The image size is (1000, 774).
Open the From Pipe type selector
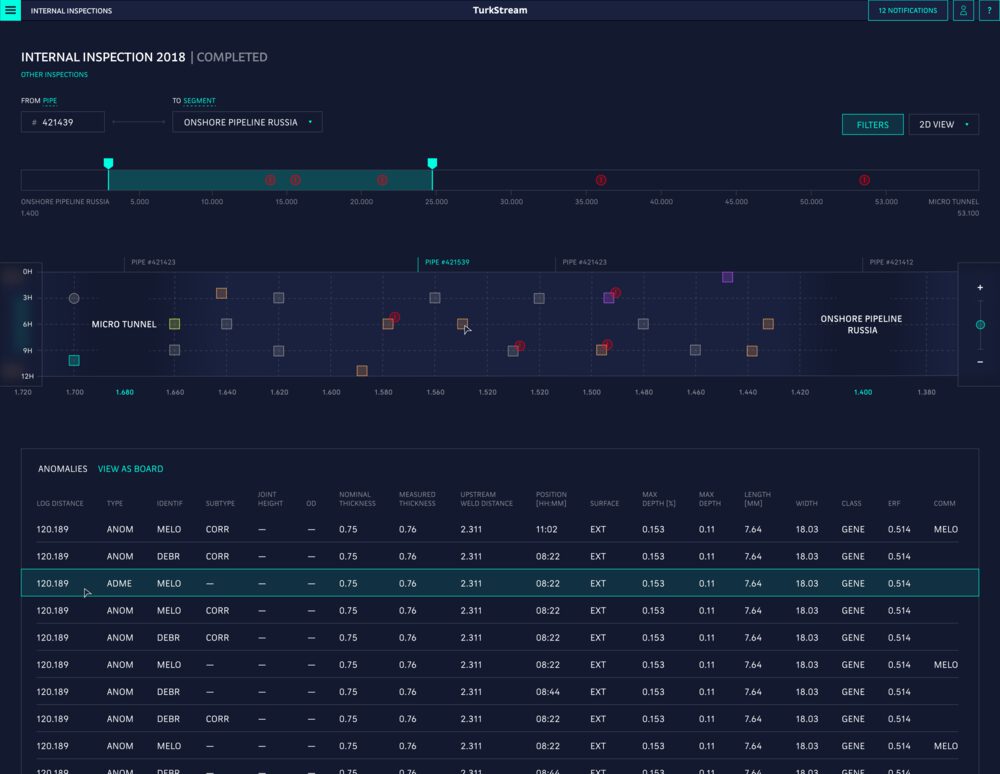point(50,101)
